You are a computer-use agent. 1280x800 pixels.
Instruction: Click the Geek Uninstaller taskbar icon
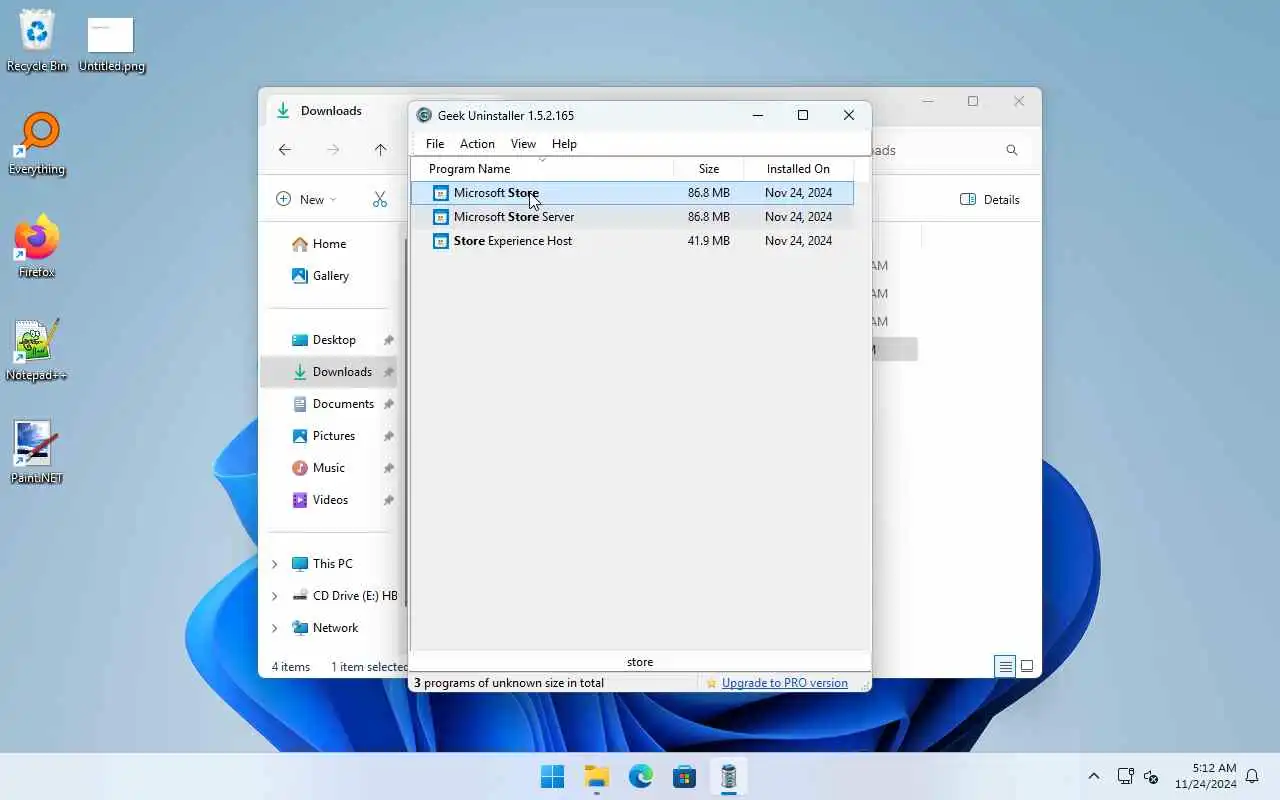[x=729, y=776]
